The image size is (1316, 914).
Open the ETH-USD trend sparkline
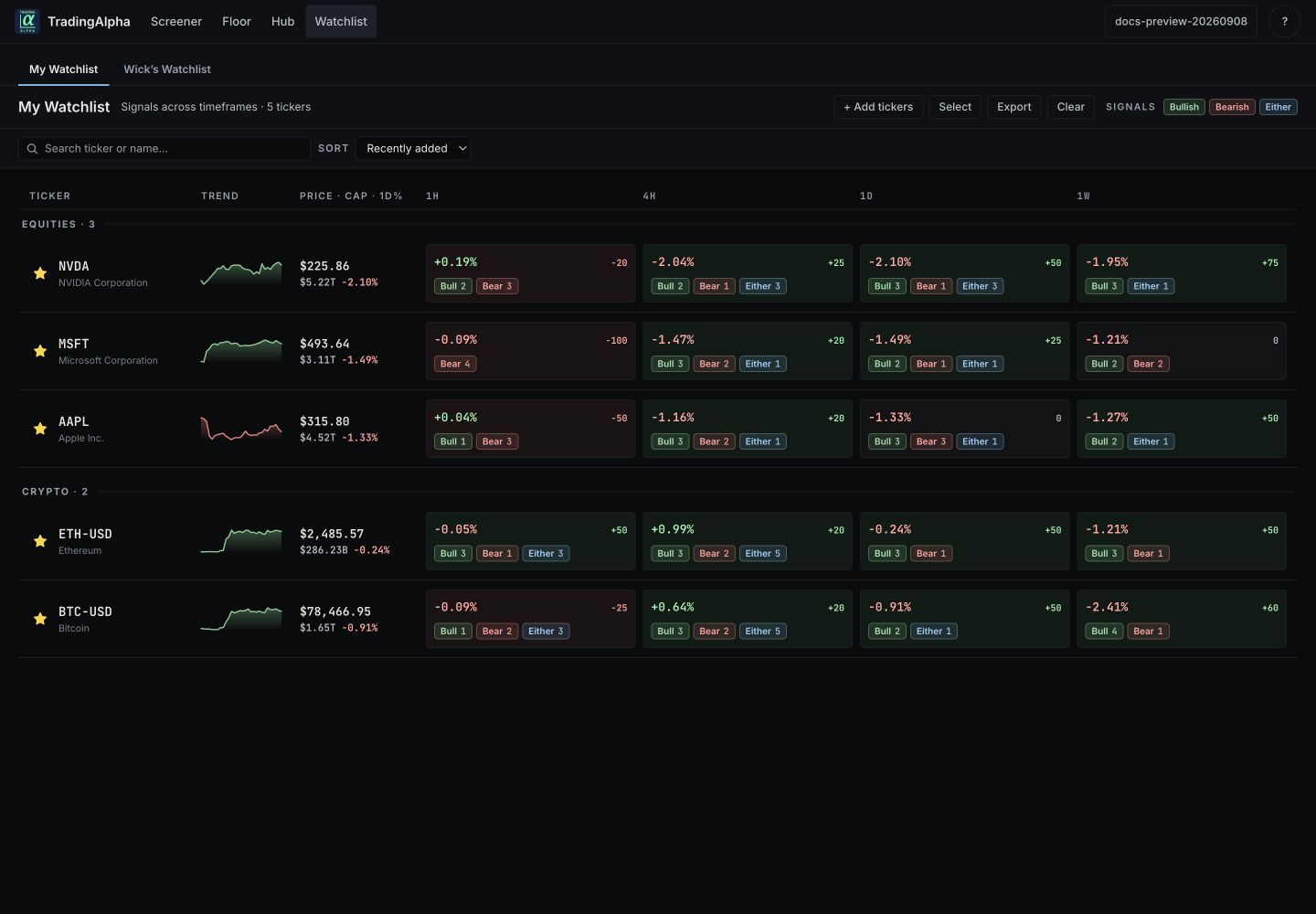coord(241,541)
